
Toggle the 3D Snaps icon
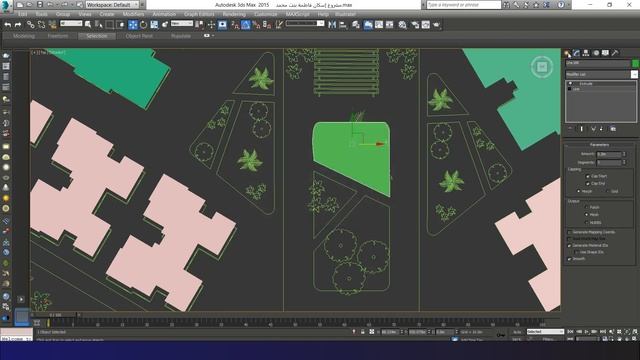pyautogui.click(x=235, y=25)
